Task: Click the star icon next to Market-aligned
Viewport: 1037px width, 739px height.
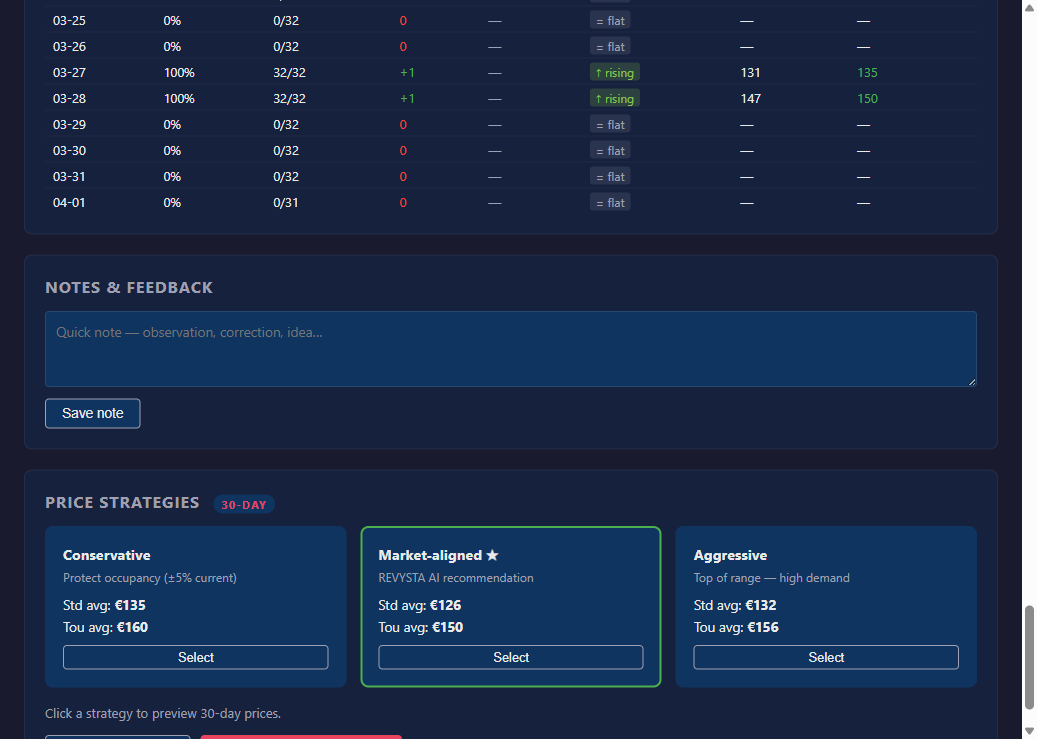Action: pos(493,555)
